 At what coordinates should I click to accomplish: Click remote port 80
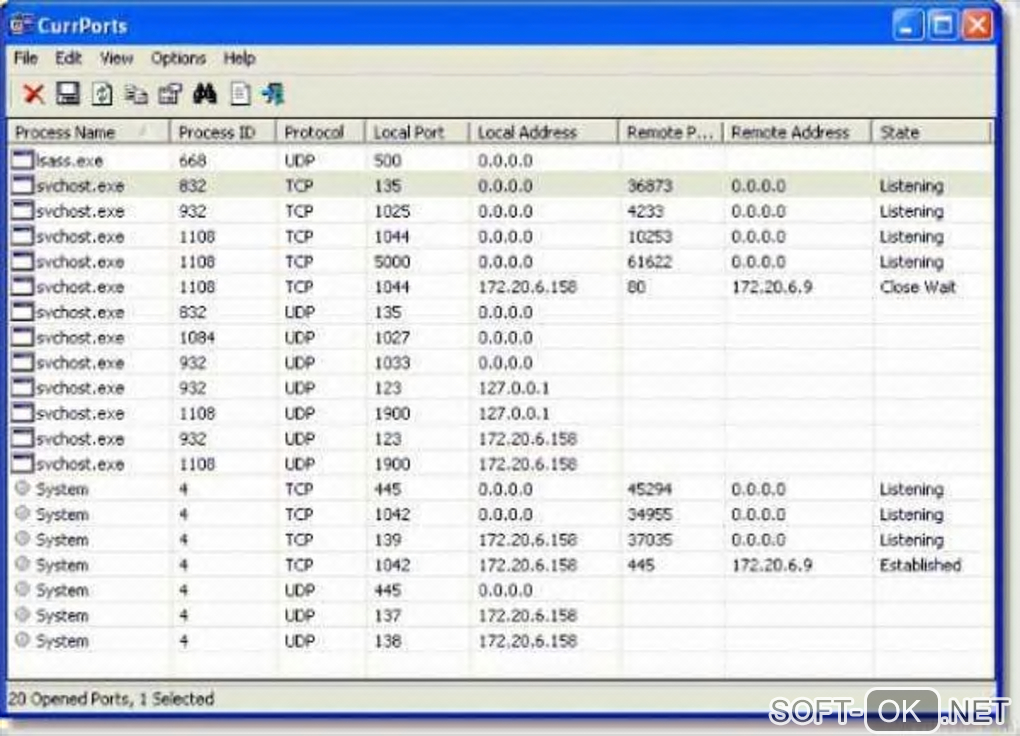636,287
